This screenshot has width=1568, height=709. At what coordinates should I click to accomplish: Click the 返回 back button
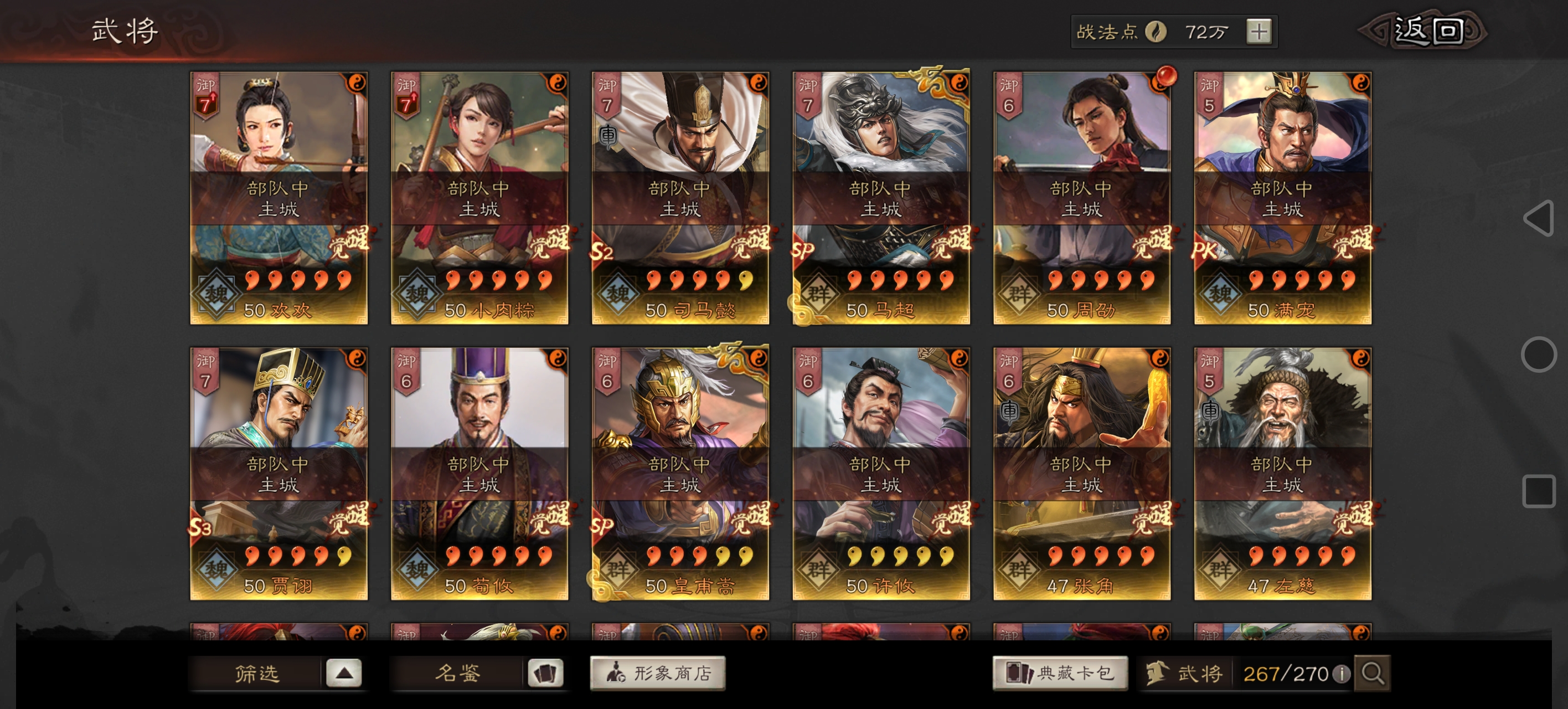[1425, 30]
